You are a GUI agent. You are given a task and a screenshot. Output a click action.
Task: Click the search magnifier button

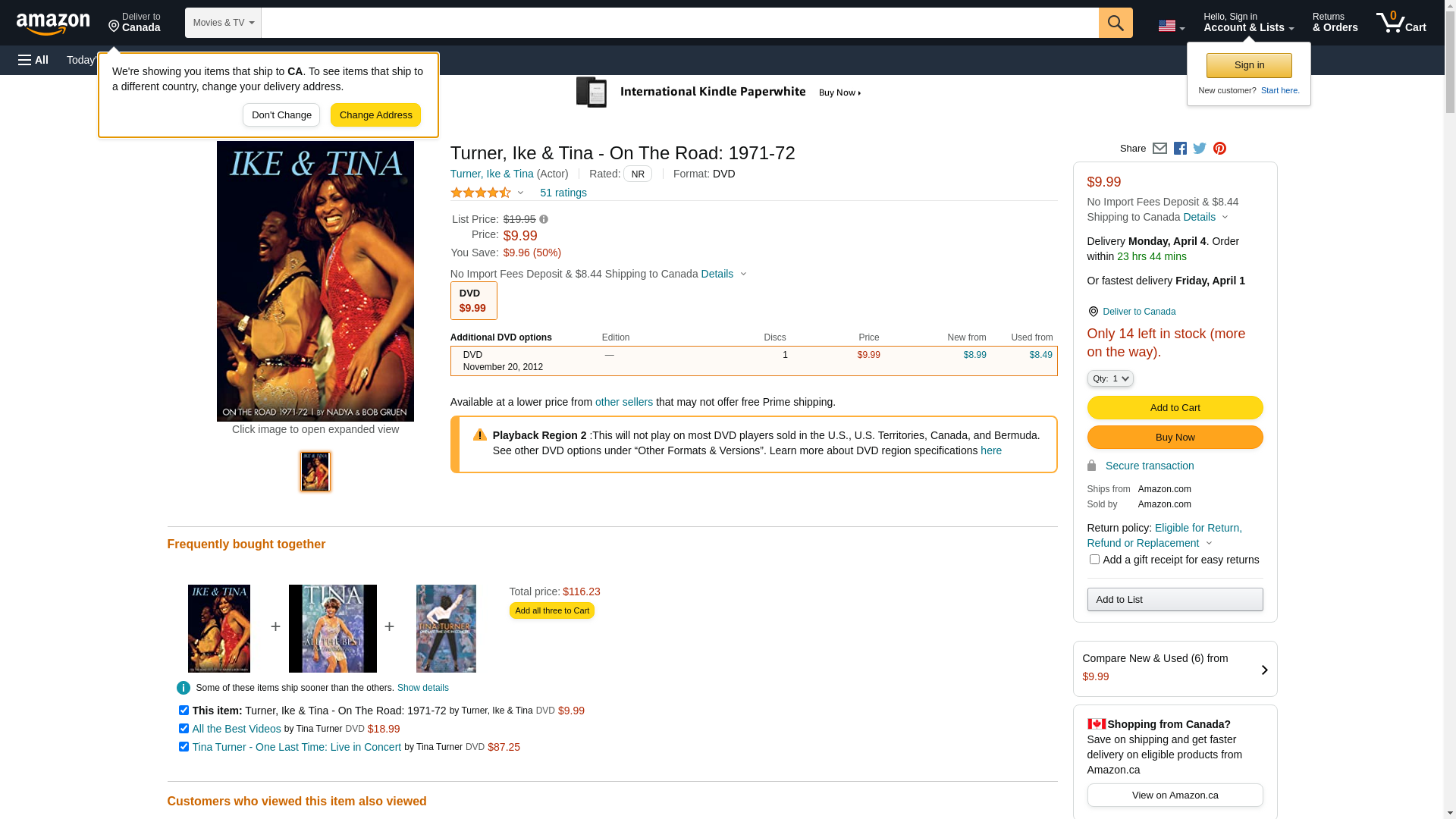tap(1115, 23)
